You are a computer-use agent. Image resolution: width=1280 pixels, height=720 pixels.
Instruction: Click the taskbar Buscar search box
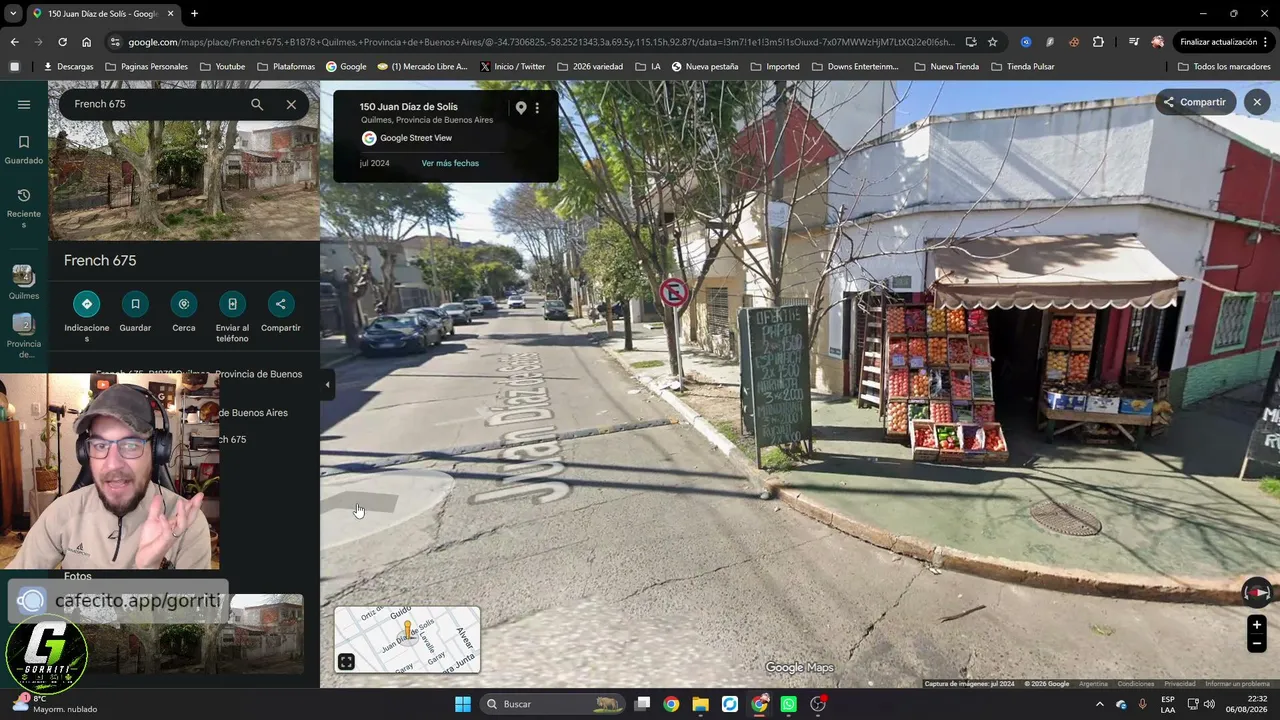tap(552, 704)
